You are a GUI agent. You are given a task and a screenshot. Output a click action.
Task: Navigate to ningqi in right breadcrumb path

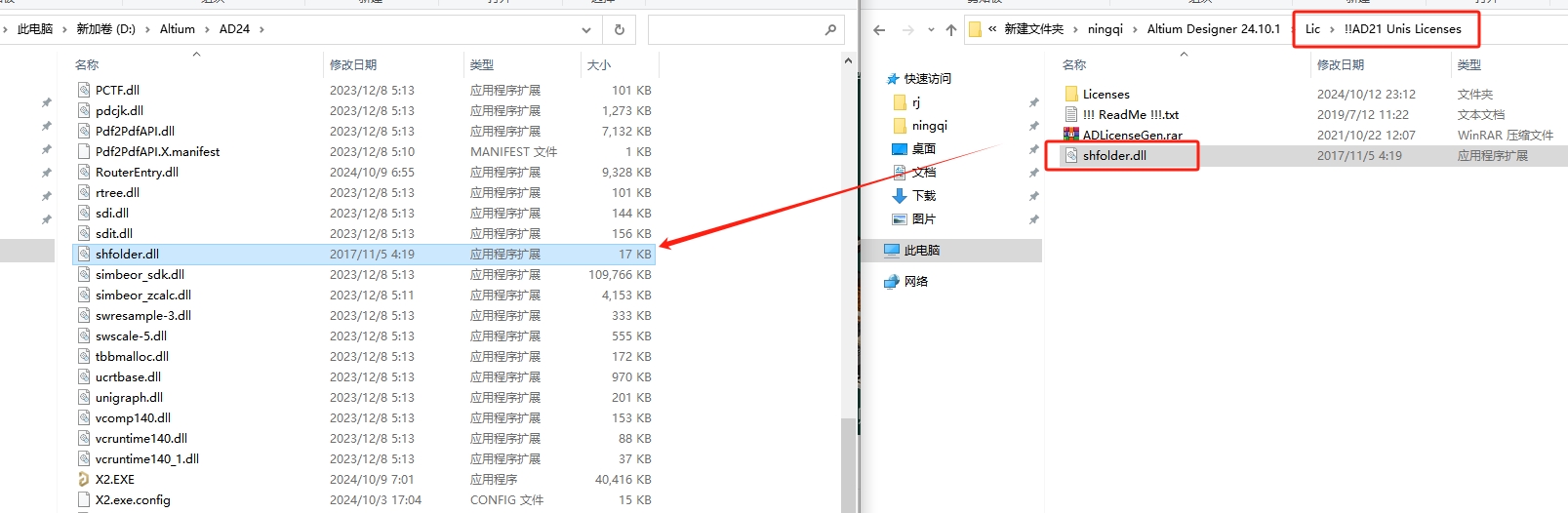(1105, 29)
